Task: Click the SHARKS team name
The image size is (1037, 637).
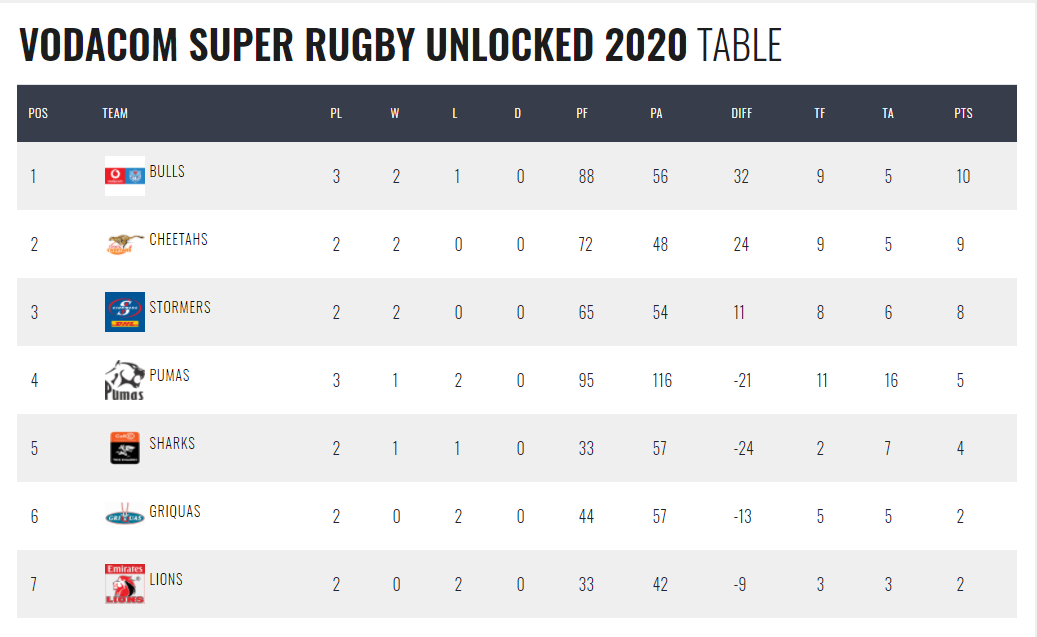Action: (172, 444)
